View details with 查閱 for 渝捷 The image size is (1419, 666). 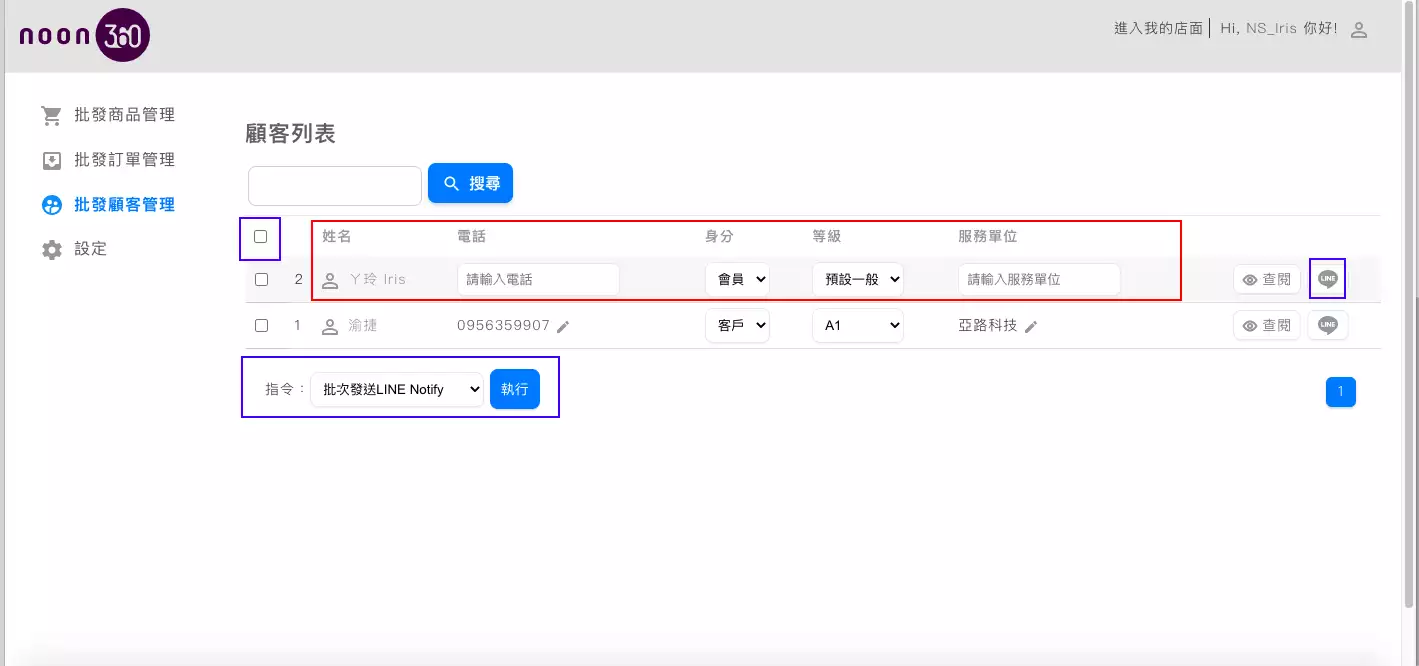pos(1266,325)
